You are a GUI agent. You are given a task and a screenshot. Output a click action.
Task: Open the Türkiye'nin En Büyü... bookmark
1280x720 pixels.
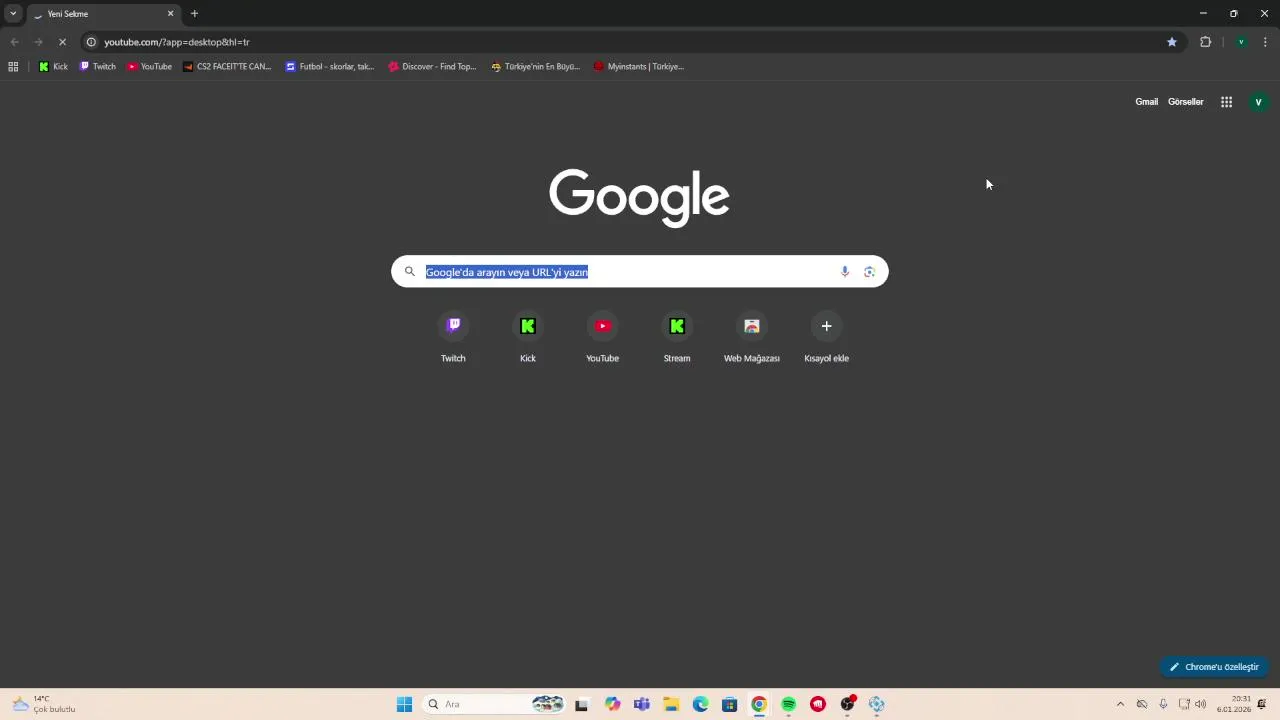(x=535, y=67)
